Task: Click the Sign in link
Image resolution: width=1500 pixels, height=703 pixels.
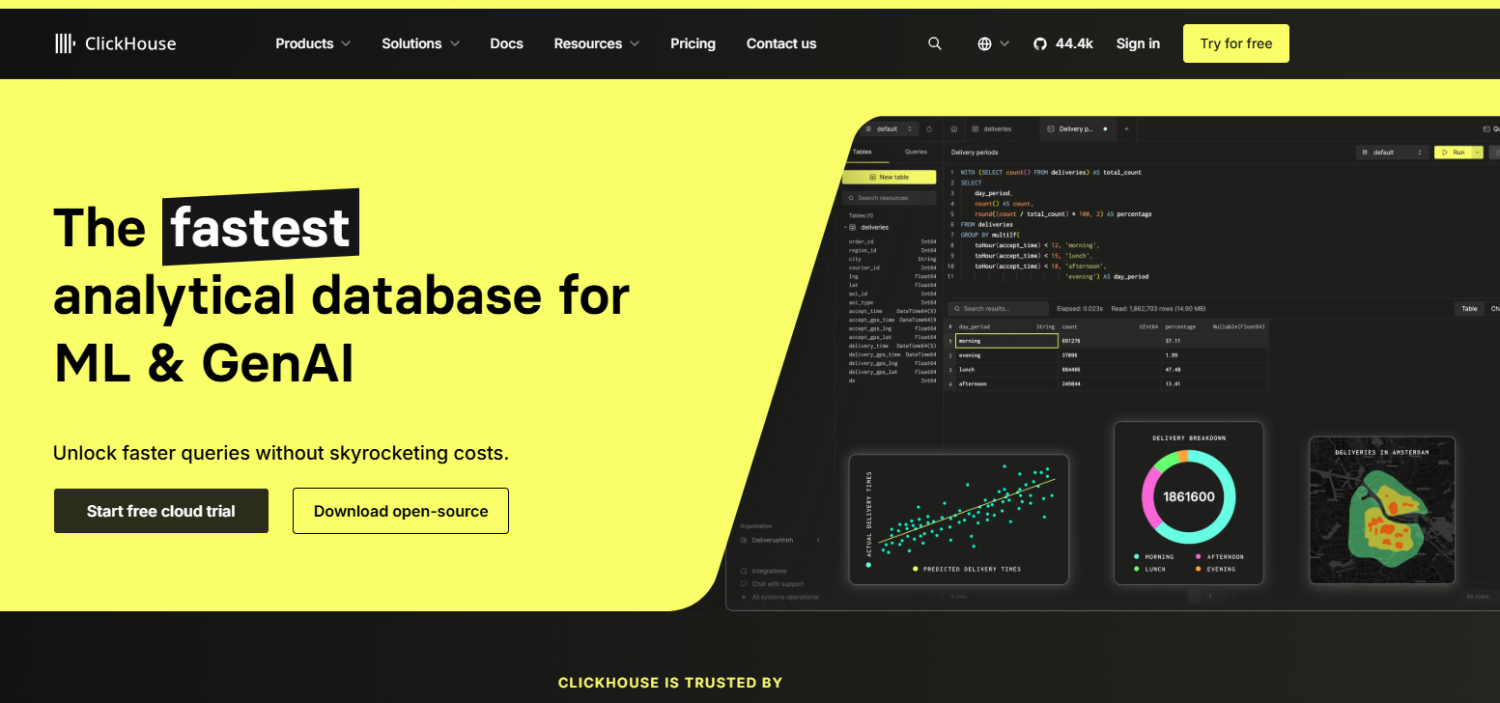Action: [x=1137, y=43]
